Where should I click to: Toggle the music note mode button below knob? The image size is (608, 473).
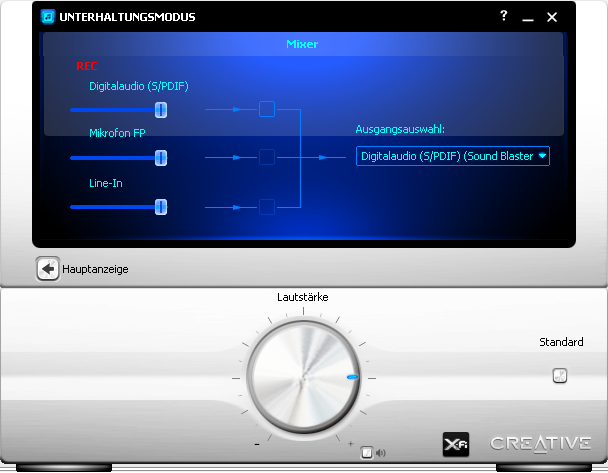coord(366,452)
